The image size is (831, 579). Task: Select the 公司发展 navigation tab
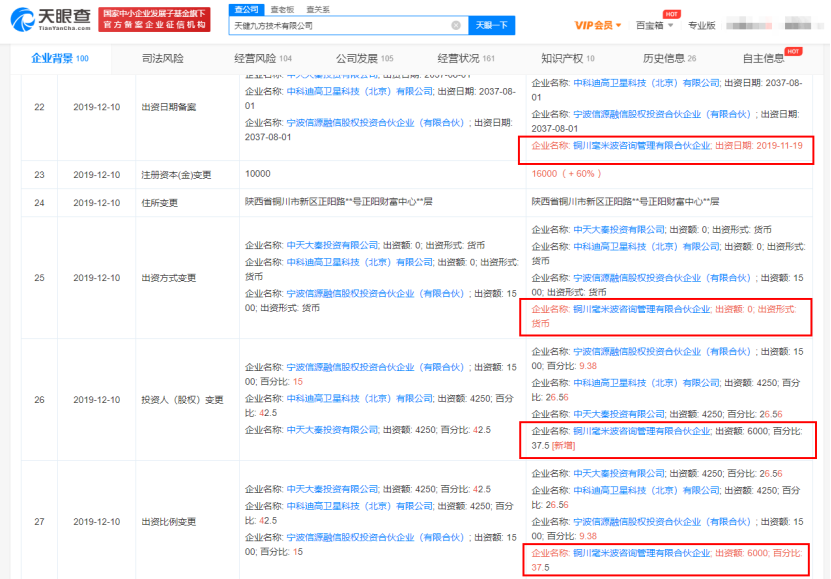coord(365,58)
